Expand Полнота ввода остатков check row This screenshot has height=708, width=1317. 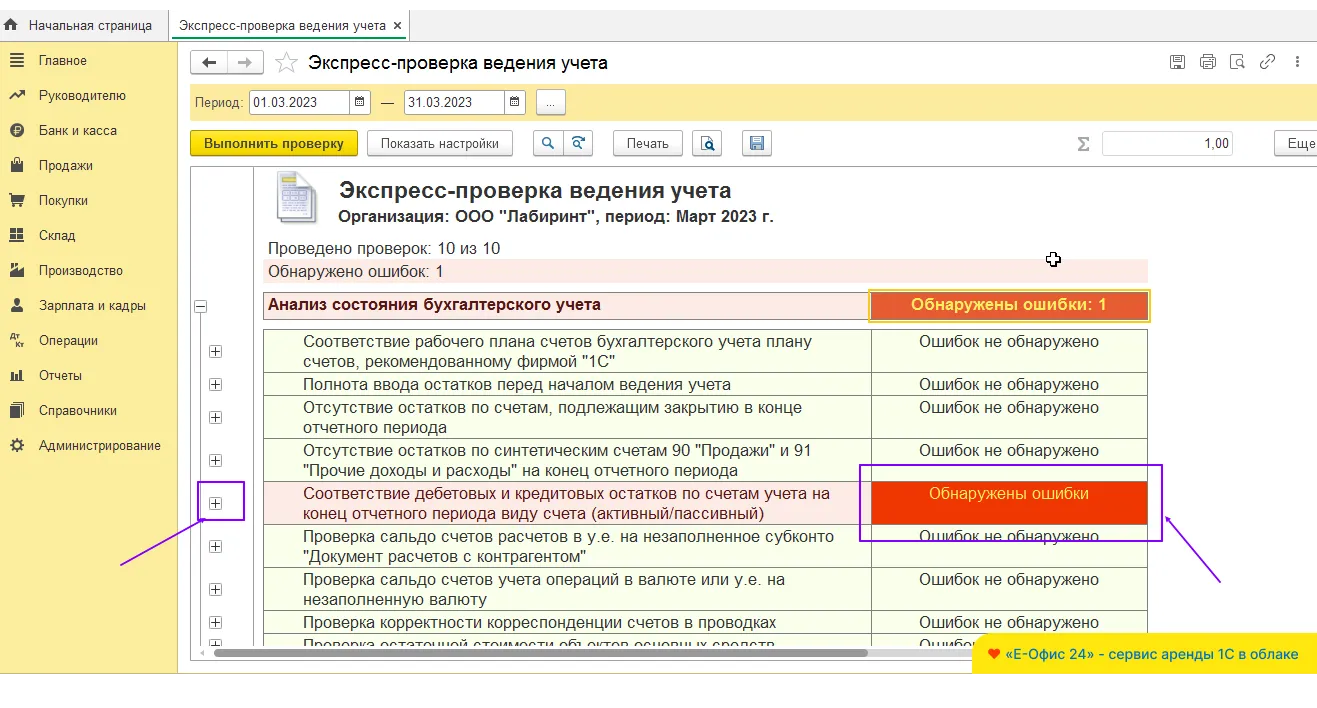pos(215,385)
